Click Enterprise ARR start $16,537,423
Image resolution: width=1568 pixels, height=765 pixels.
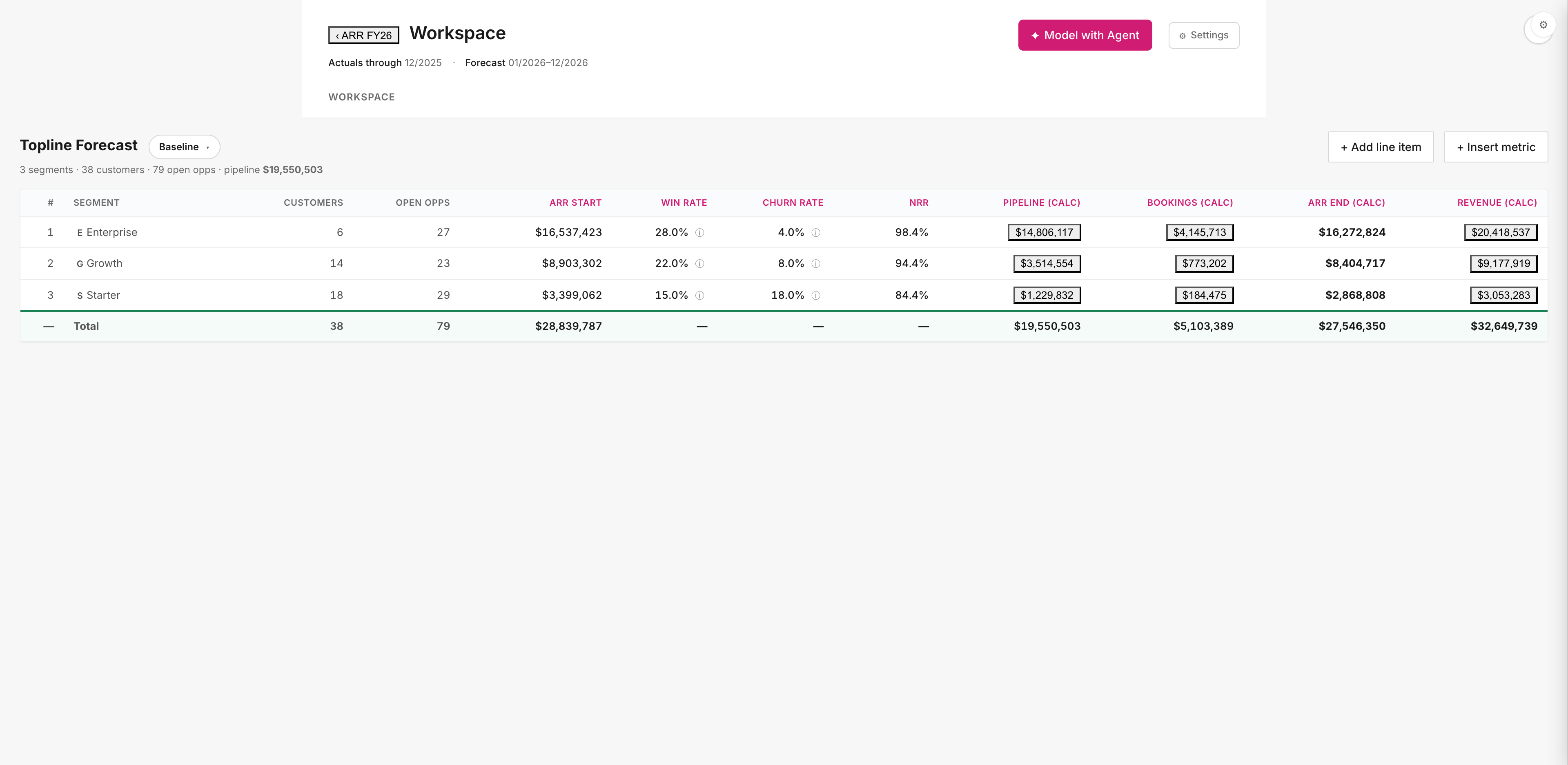[x=568, y=233]
